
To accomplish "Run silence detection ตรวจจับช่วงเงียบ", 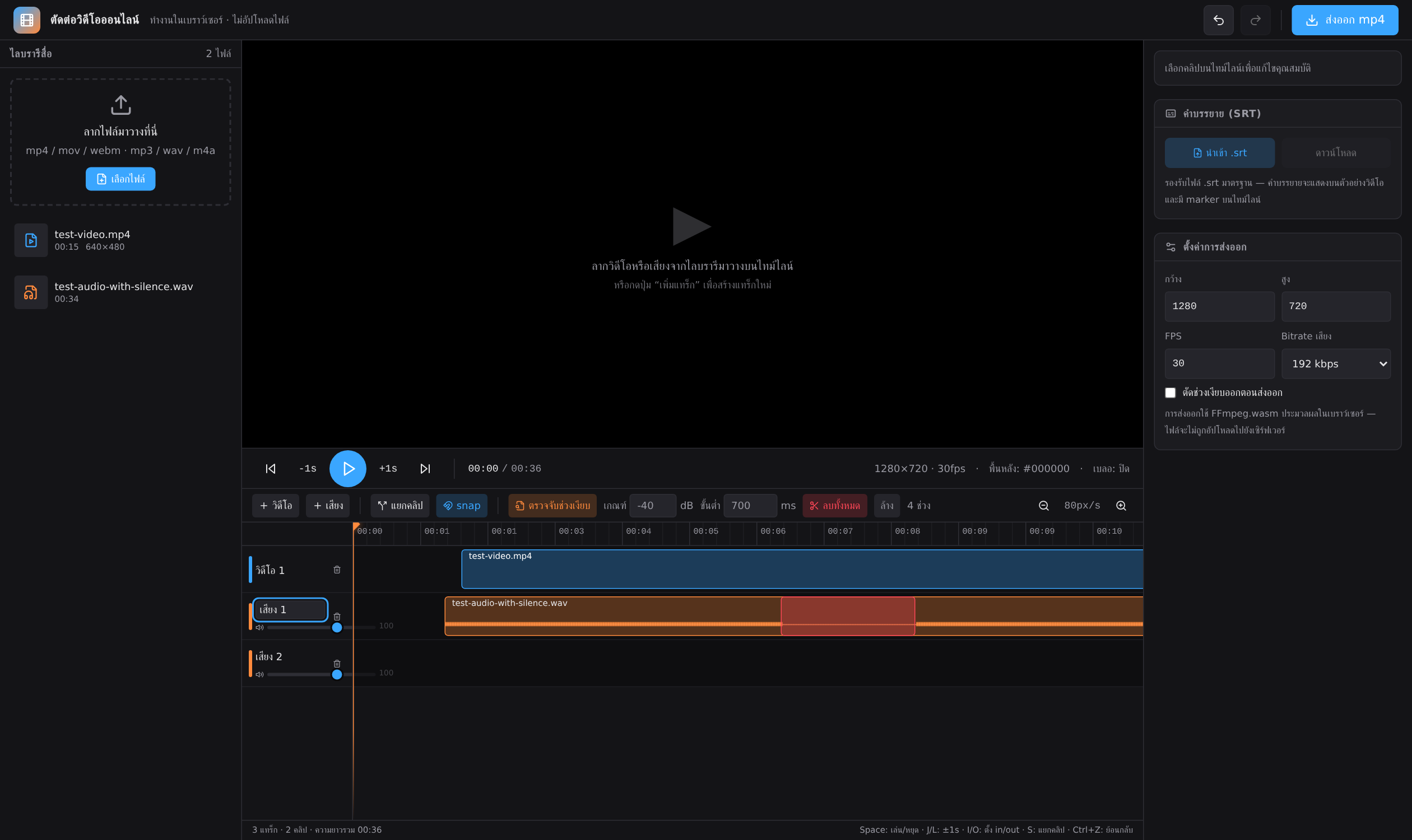I will (552, 506).
